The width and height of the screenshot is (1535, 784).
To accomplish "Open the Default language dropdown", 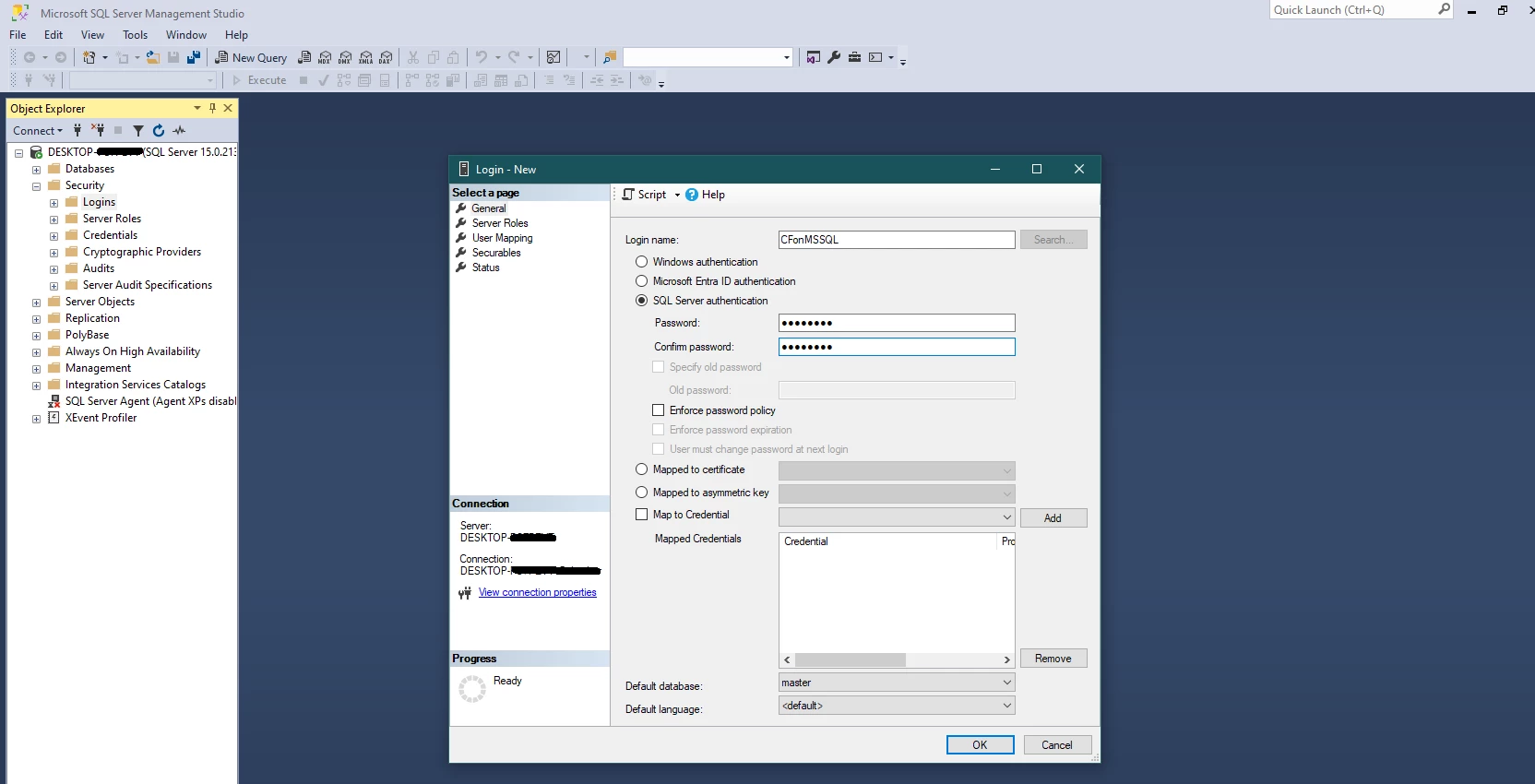I will (897, 706).
